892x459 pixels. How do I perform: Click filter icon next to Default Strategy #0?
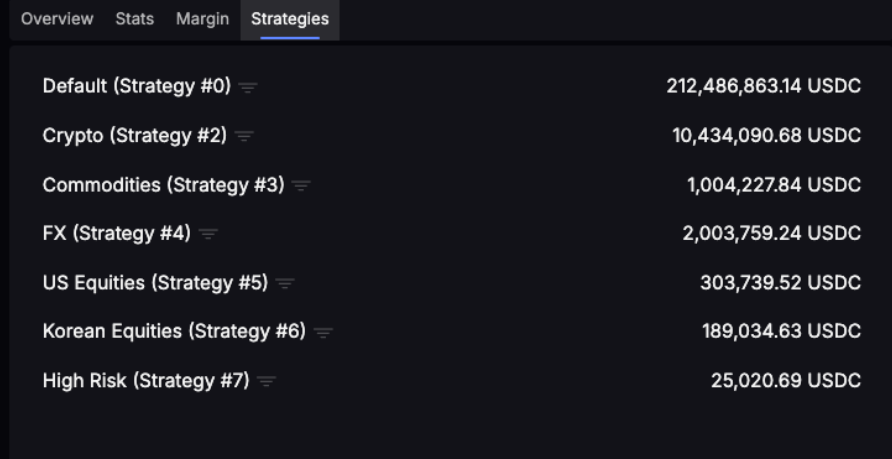[248, 87]
